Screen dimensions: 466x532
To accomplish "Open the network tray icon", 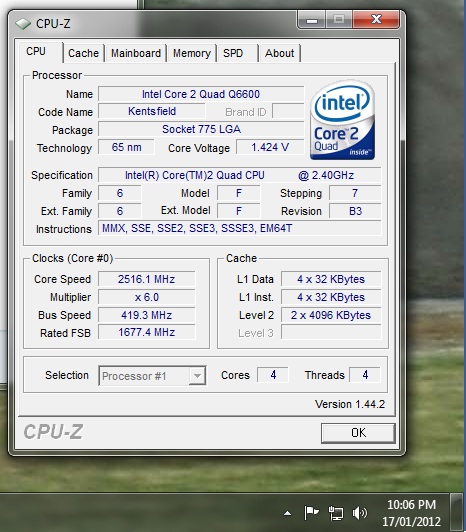I will pyautogui.click(x=336, y=513).
